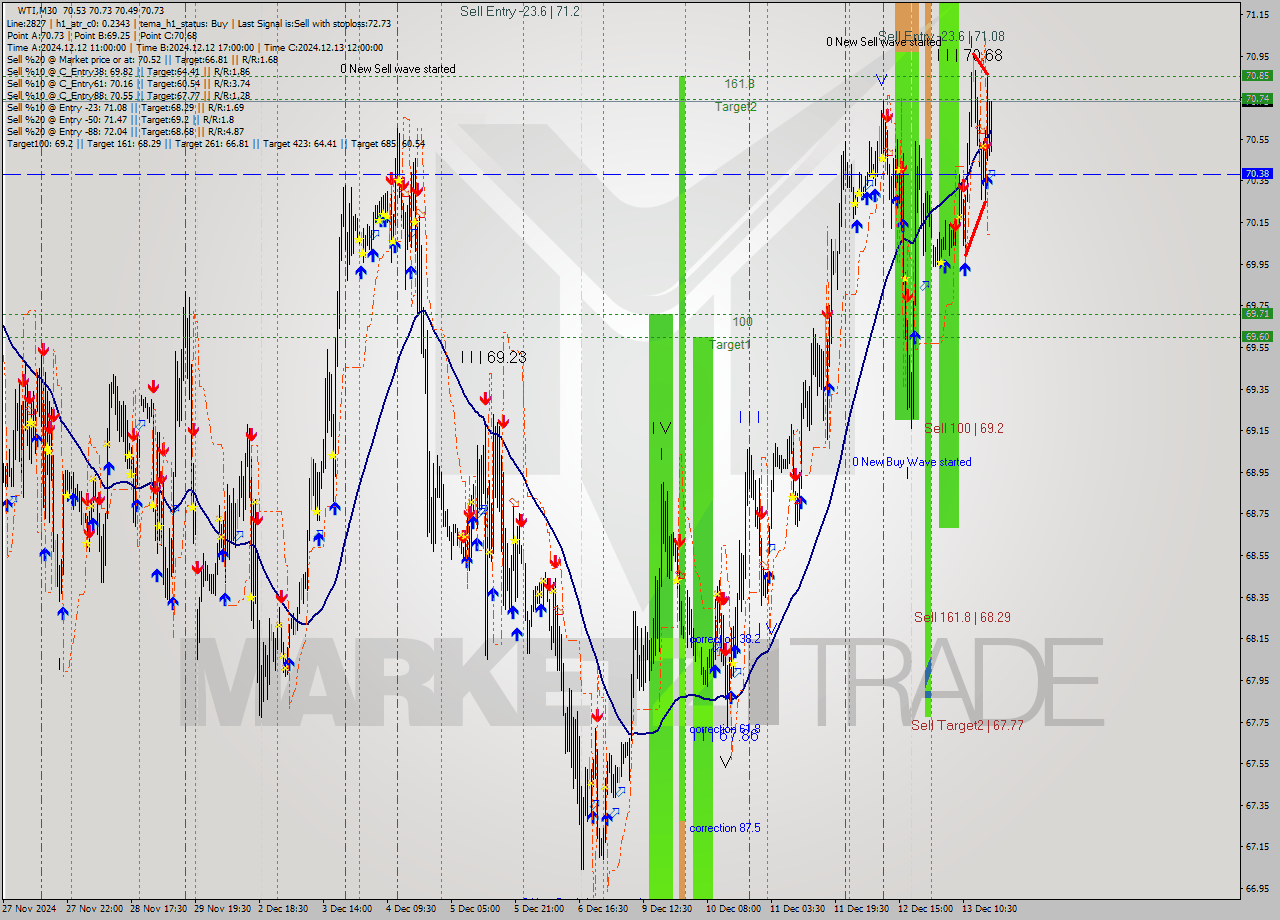Image resolution: width=1280 pixels, height=920 pixels.
Task: Select the Sell 100 | 69.2 label
Action: pos(964,428)
